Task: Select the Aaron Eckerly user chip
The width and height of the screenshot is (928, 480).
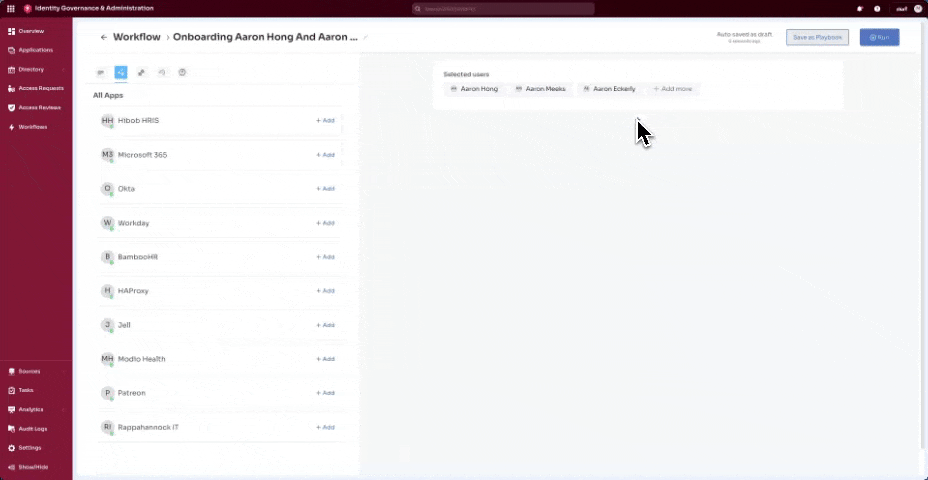Action: click(x=610, y=89)
